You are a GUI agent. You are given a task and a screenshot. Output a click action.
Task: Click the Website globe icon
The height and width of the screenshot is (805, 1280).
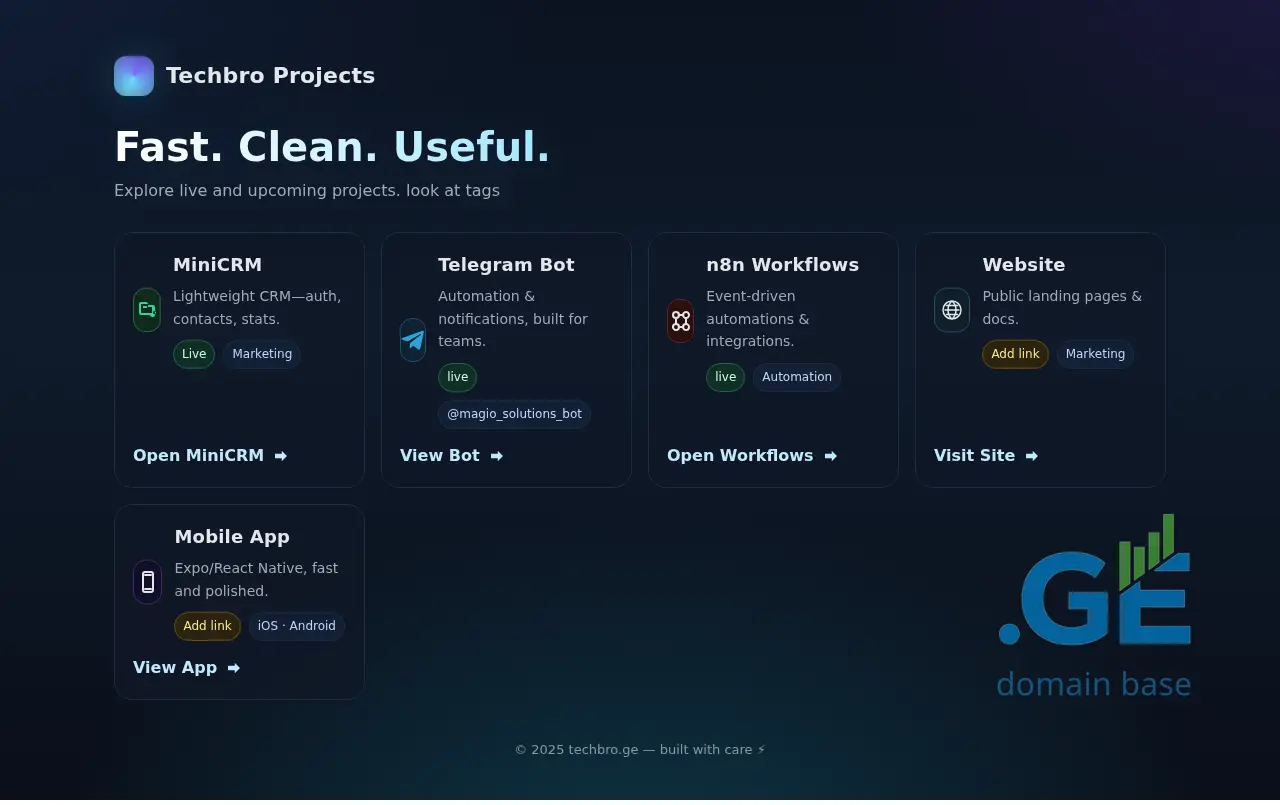tap(952, 310)
